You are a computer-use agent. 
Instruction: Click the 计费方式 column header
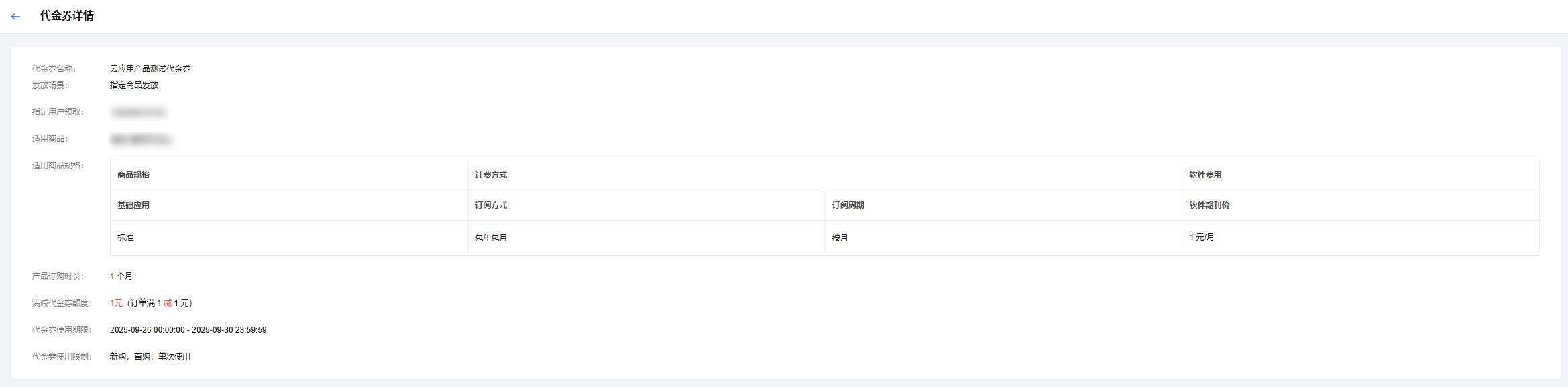click(491, 175)
